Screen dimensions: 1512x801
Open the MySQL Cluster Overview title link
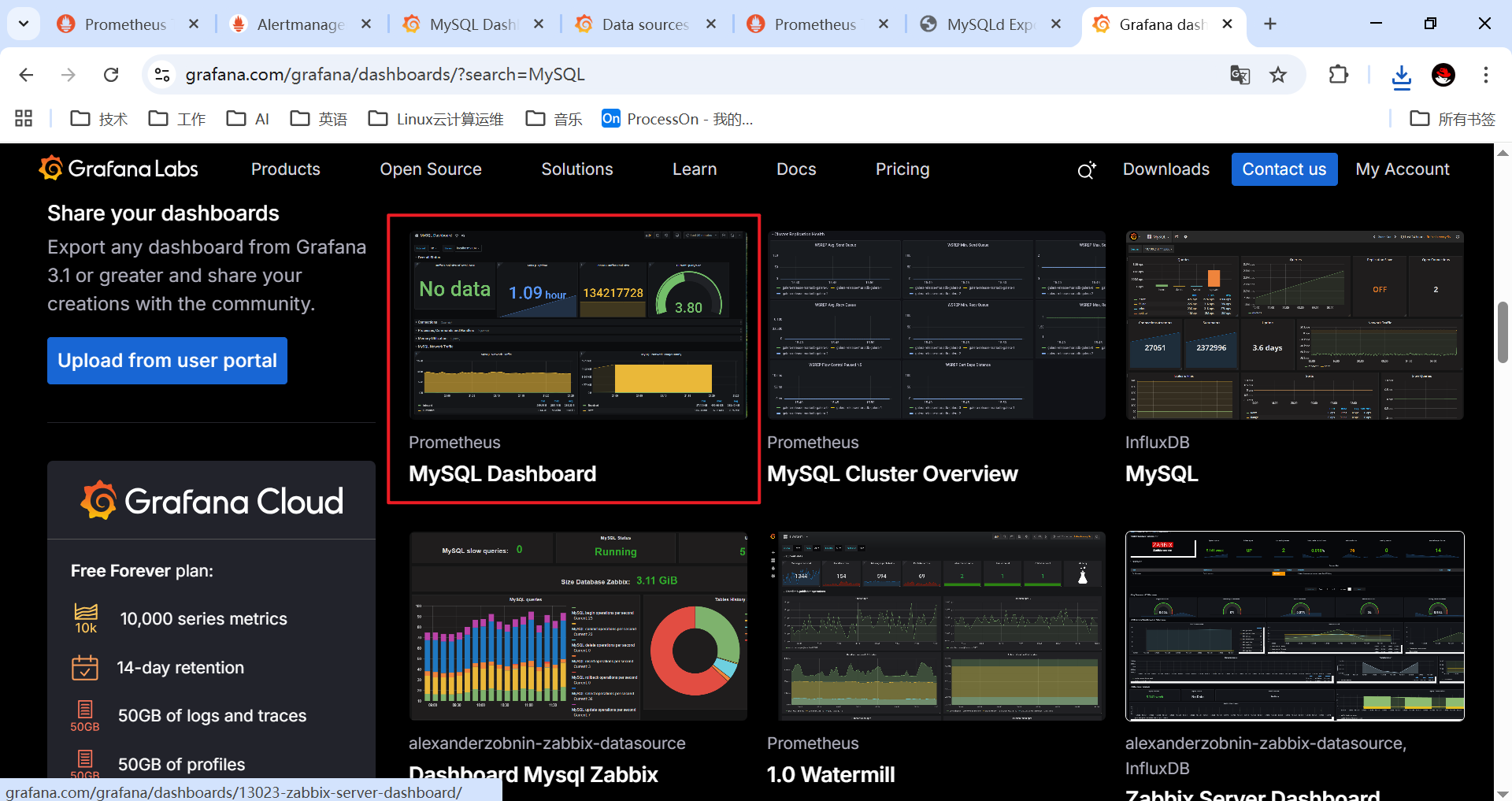(892, 474)
